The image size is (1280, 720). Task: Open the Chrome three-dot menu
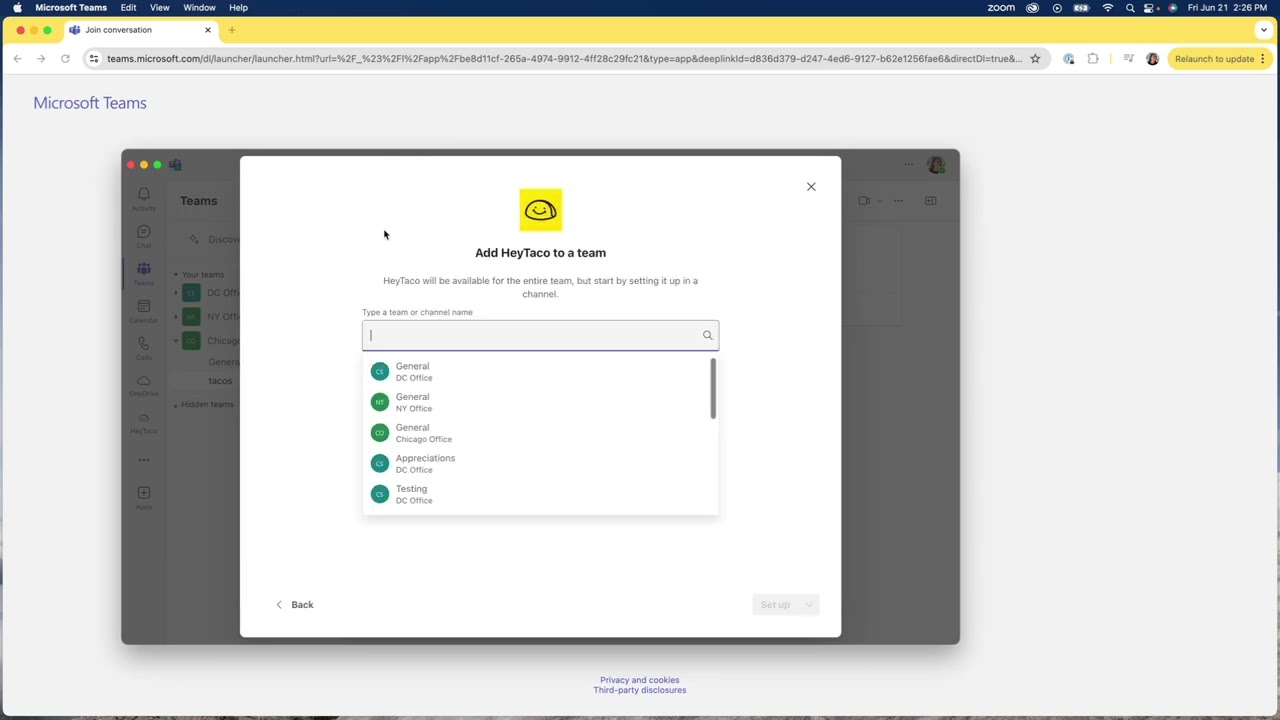(1263, 59)
